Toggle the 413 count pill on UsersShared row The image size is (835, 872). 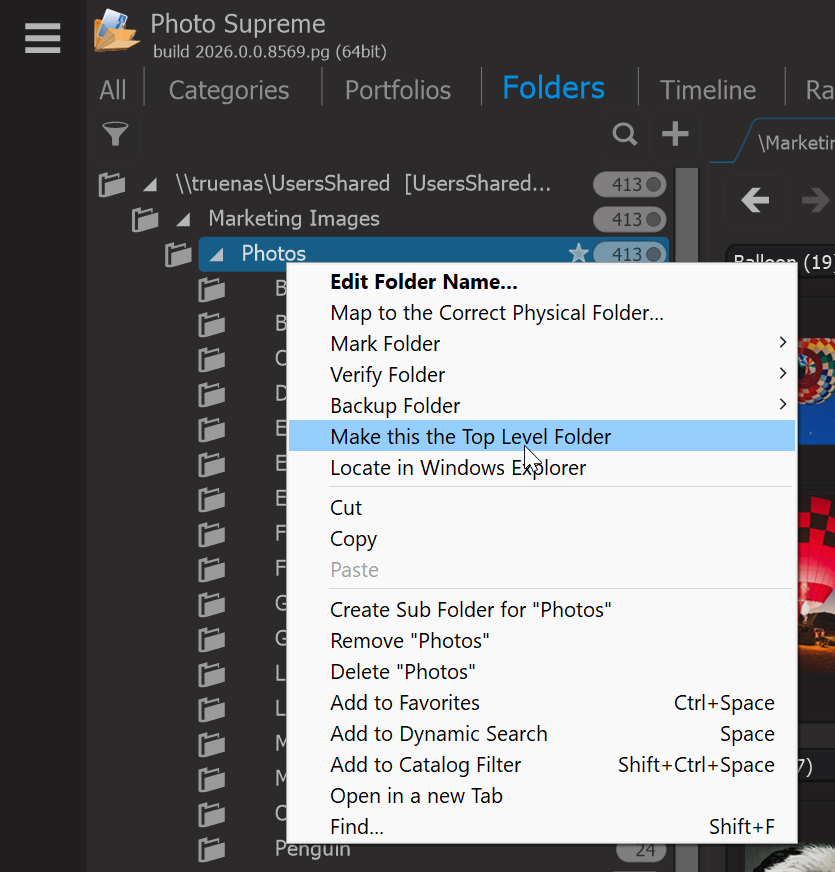click(x=630, y=185)
